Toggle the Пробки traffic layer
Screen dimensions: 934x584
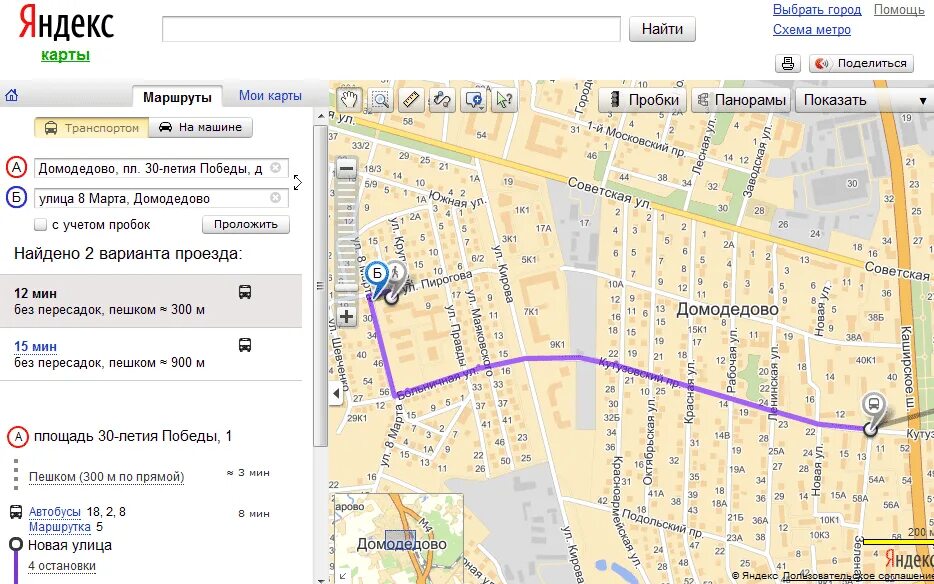(643, 100)
